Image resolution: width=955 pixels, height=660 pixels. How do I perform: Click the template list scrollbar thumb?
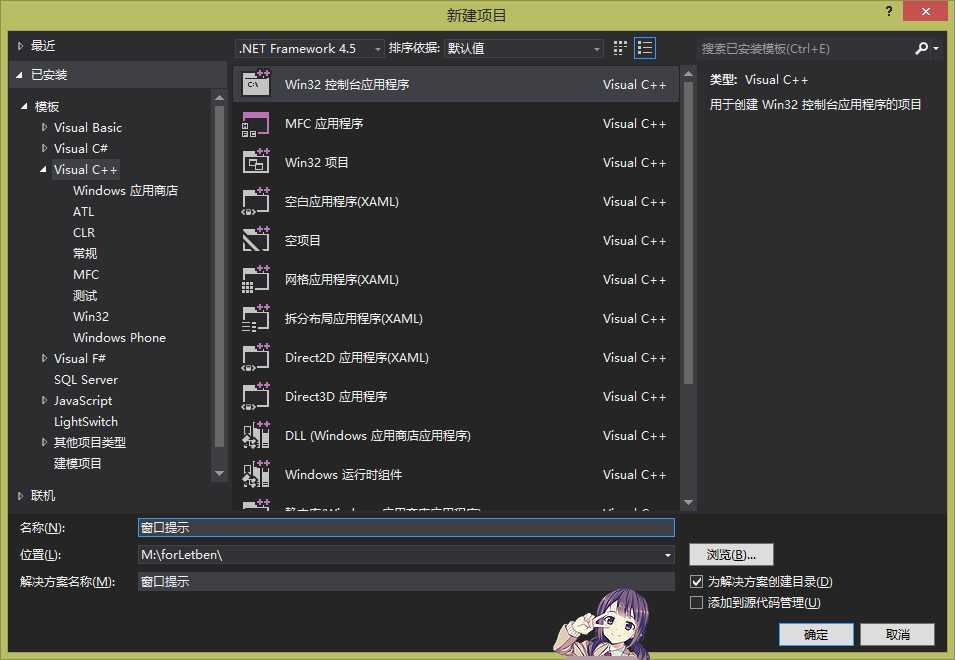click(x=688, y=233)
